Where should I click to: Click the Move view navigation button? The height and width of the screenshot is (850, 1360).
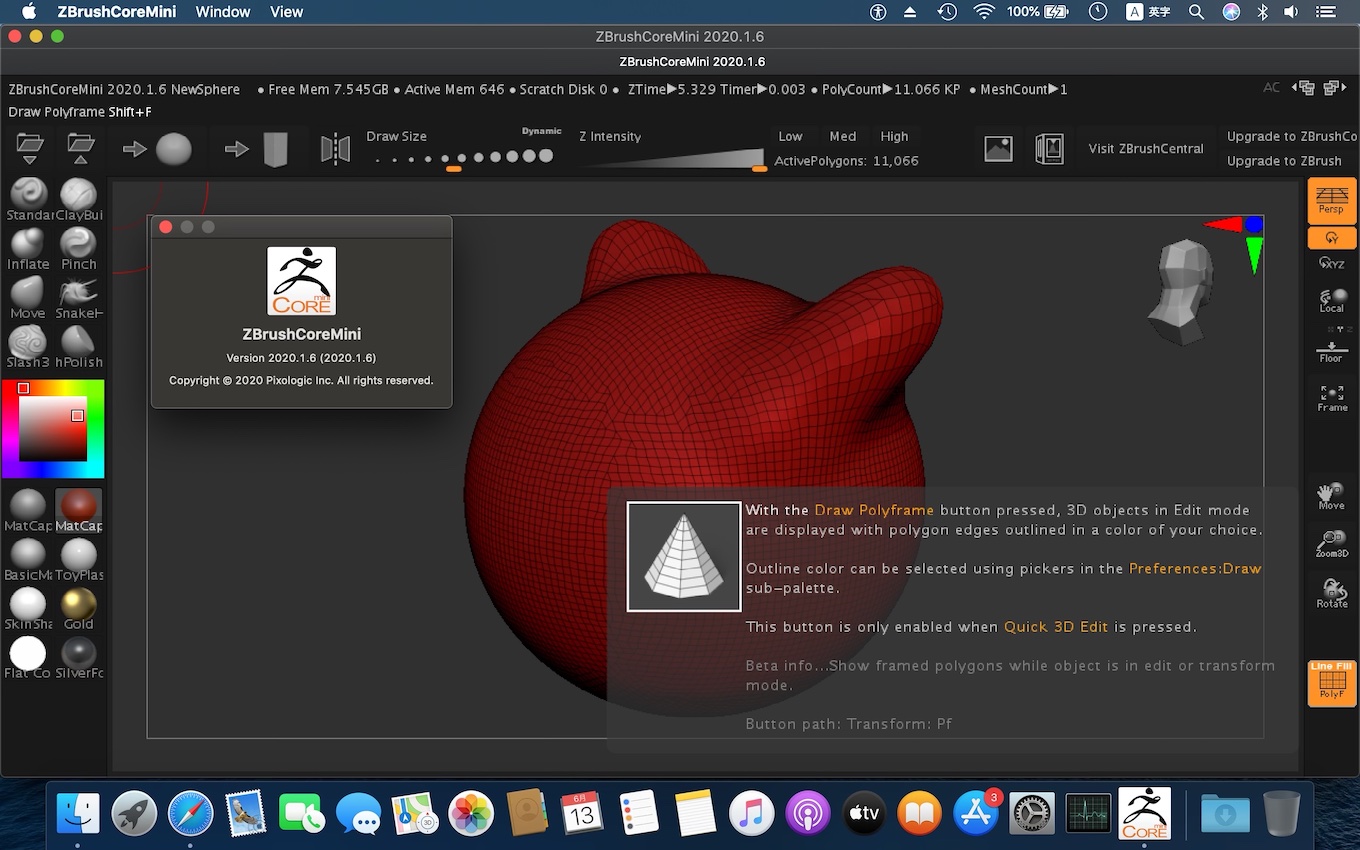[1332, 496]
